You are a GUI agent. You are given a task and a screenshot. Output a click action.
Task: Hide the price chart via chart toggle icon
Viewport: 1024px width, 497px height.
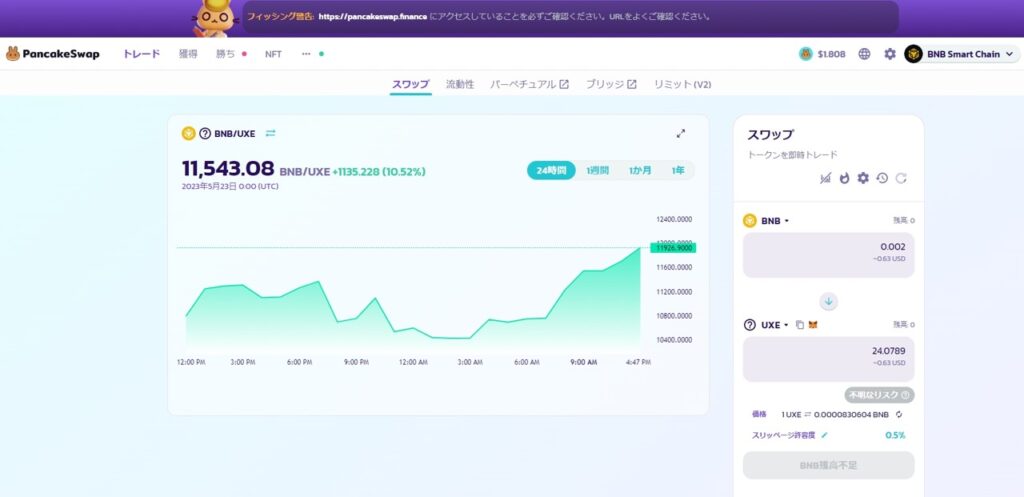825,178
